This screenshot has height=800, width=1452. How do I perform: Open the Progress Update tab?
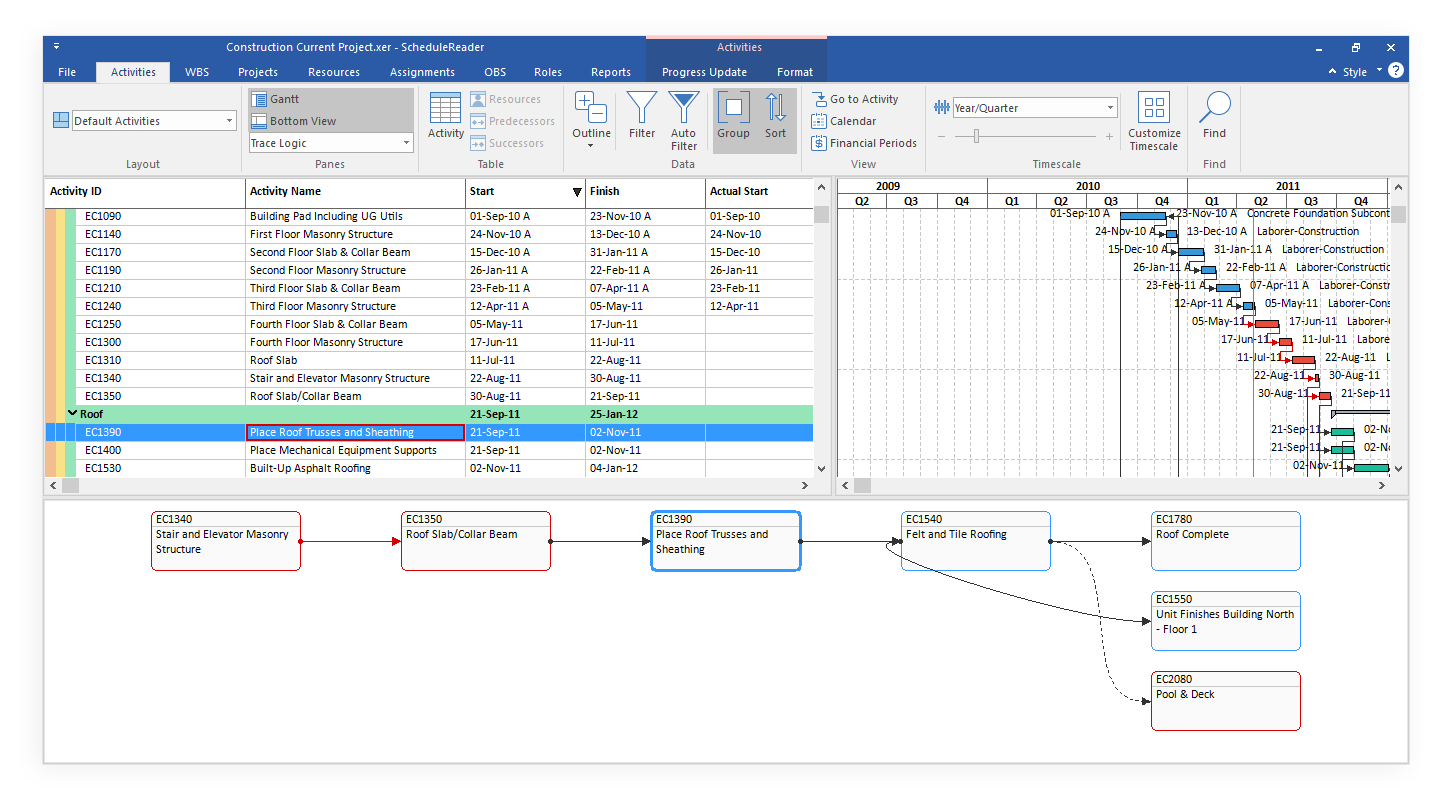(704, 72)
